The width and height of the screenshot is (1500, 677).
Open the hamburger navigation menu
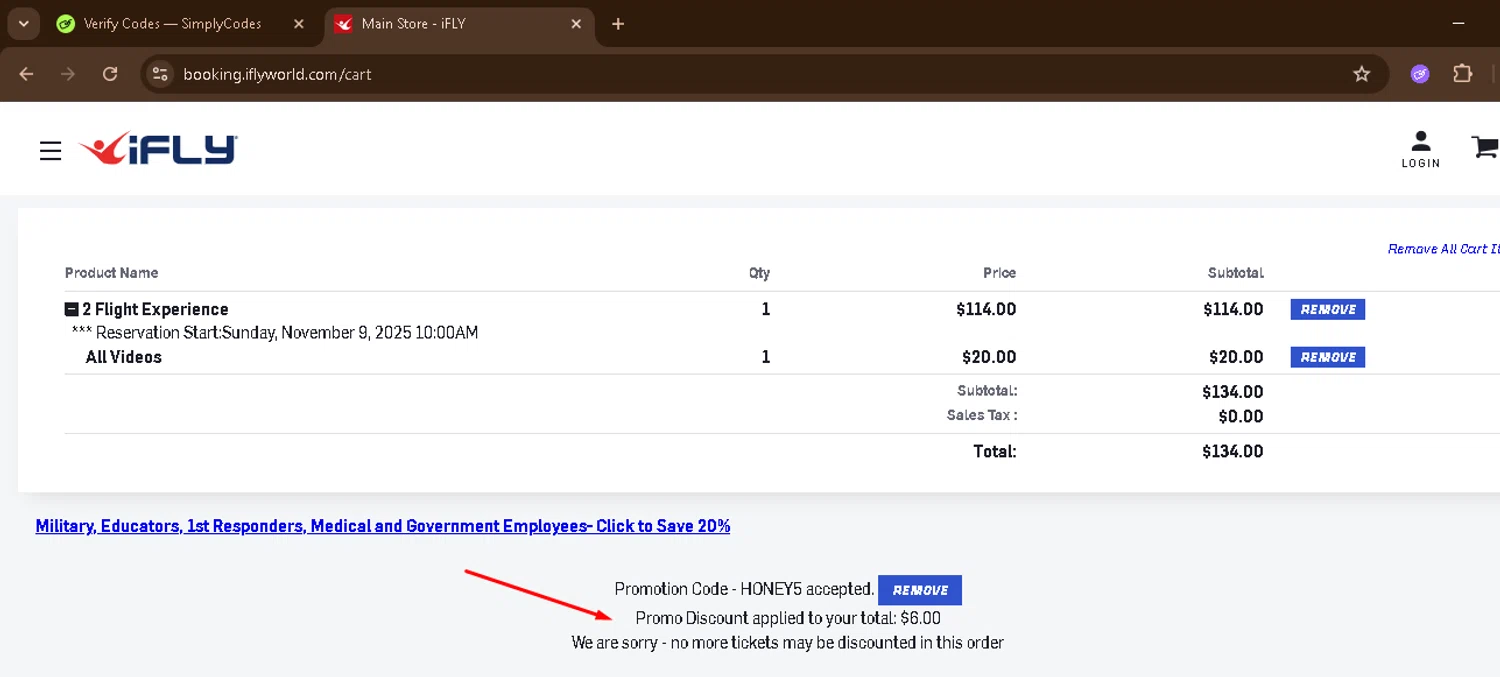(50, 151)
